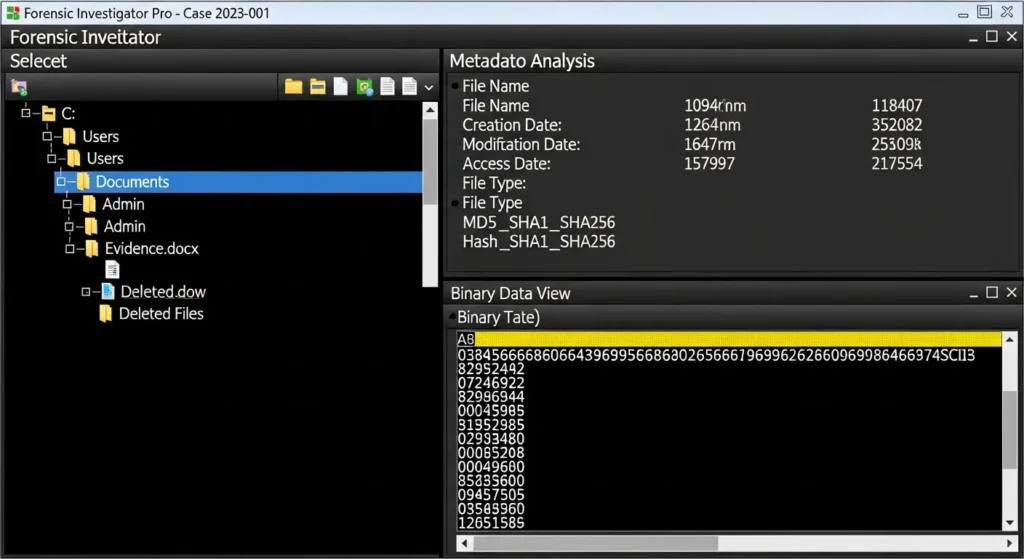Click lined document icon next to dropdown chevron
Screen dimensions: 1024x559
pos(409,86)
